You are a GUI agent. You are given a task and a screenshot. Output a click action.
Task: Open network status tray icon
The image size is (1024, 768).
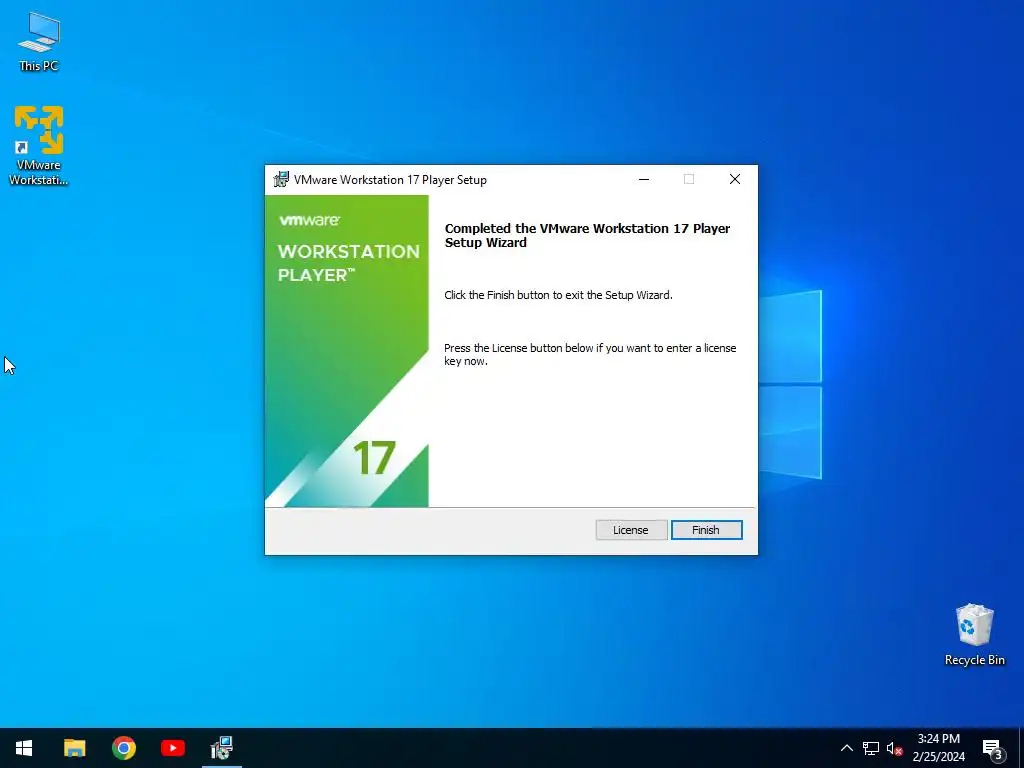pos(871,748)
